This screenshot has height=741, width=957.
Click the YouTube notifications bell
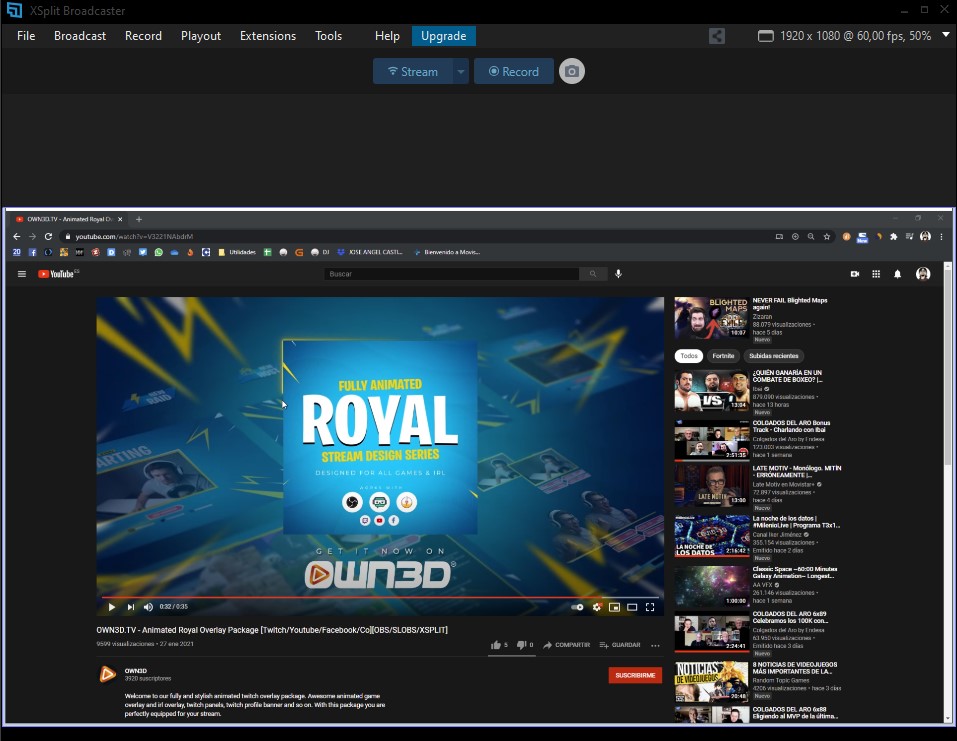897,274
